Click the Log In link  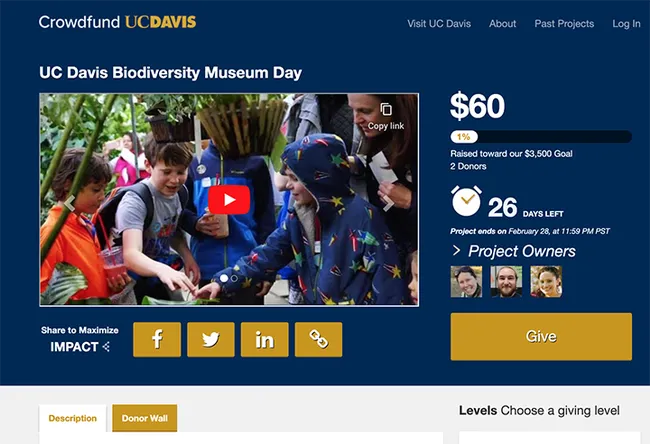pos(626,23)
